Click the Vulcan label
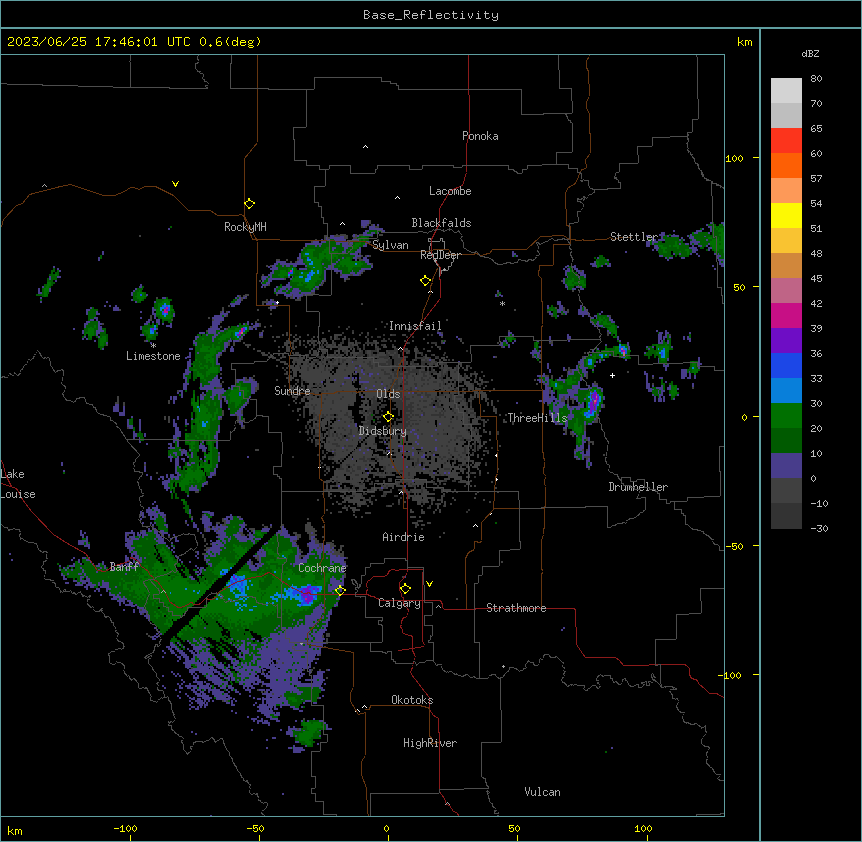The image size is (862, 842). tap(542, 792)
